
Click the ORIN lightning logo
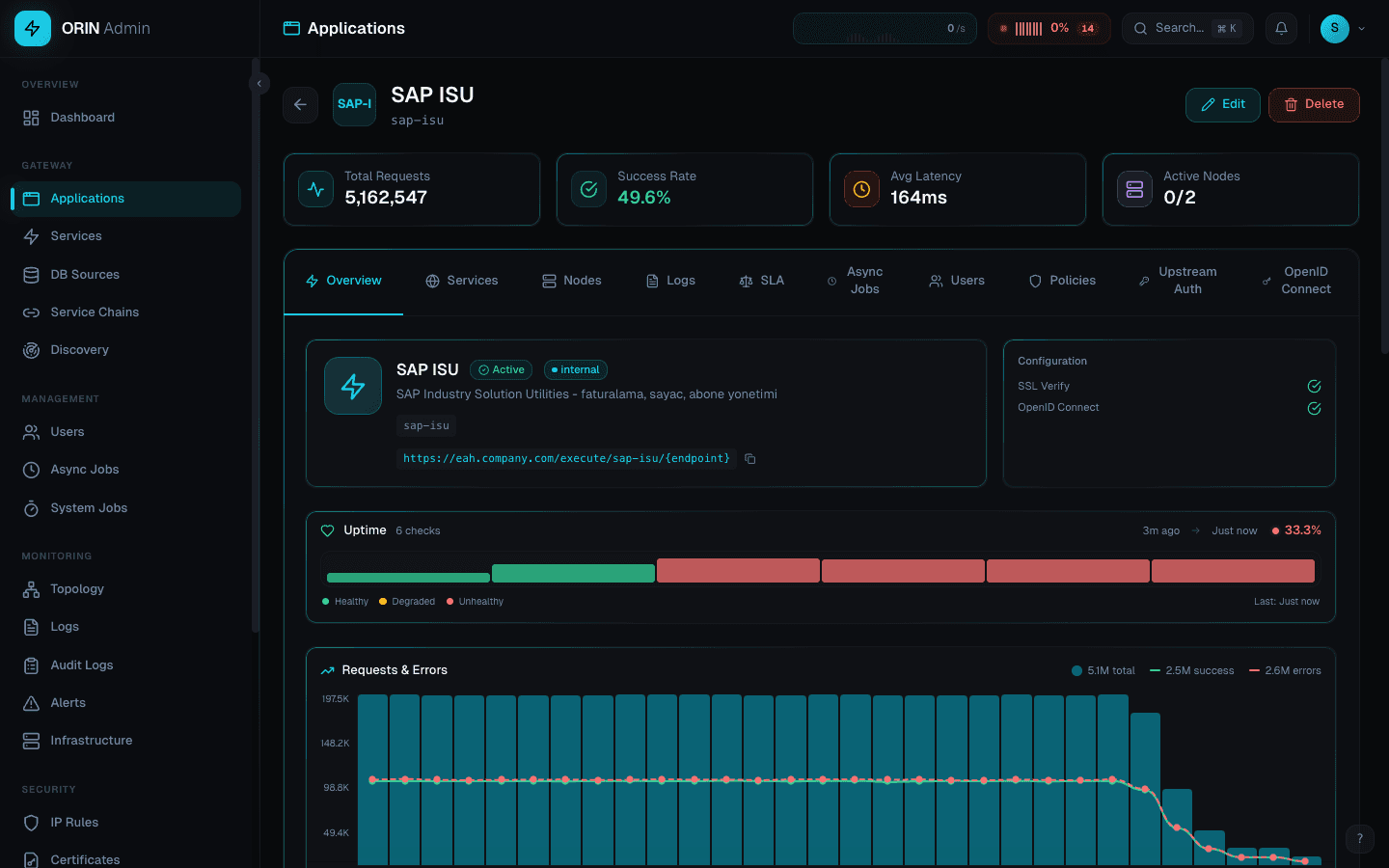(x=33, y=29)
